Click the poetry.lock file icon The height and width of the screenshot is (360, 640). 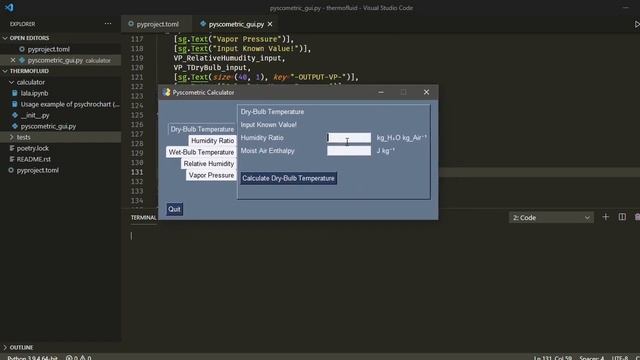[x=11, y=148]
